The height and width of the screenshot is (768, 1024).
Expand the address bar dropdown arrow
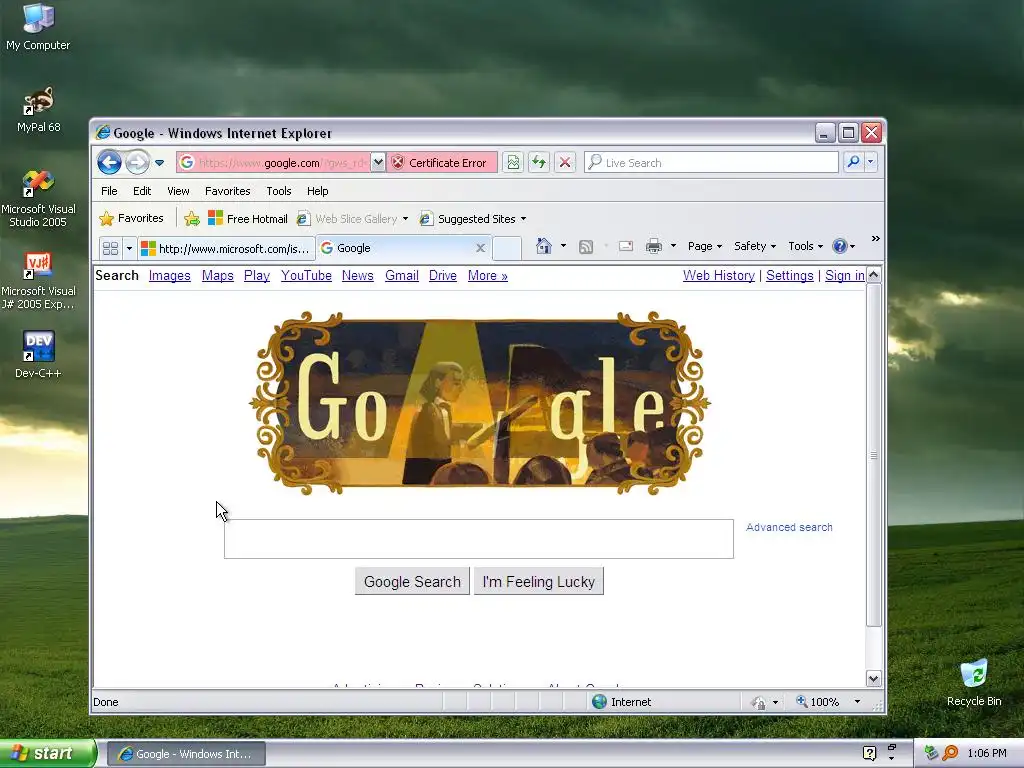click(378, 163)
